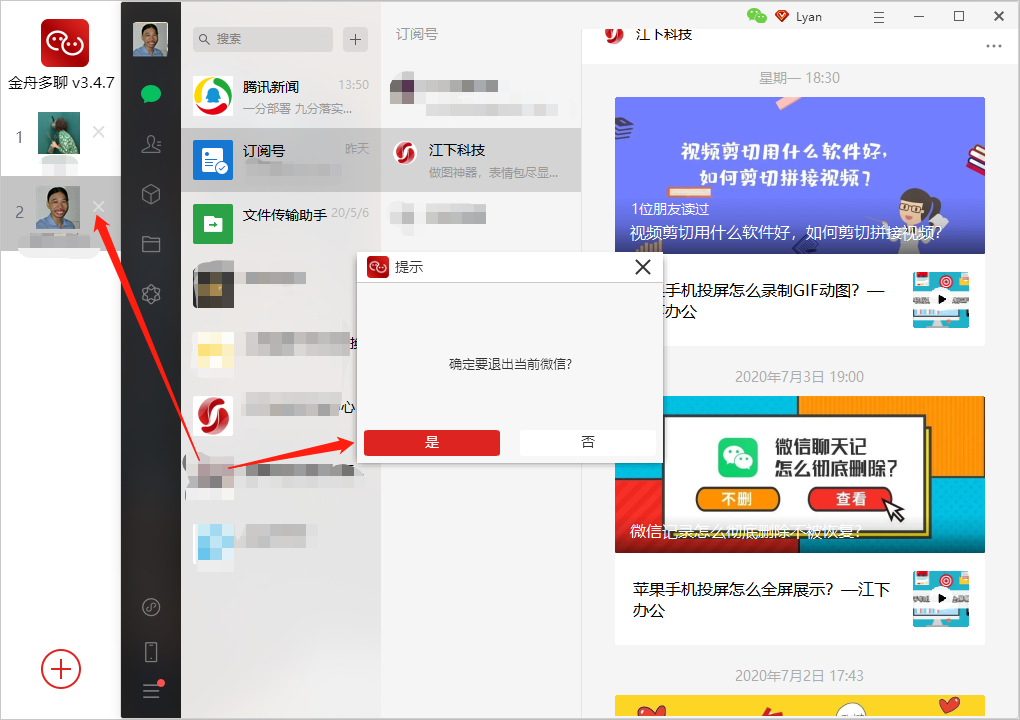Click the 苹果手机投屏 article video thumbnail
This screenshot has height=720, width=1020.
click(941, 599)
